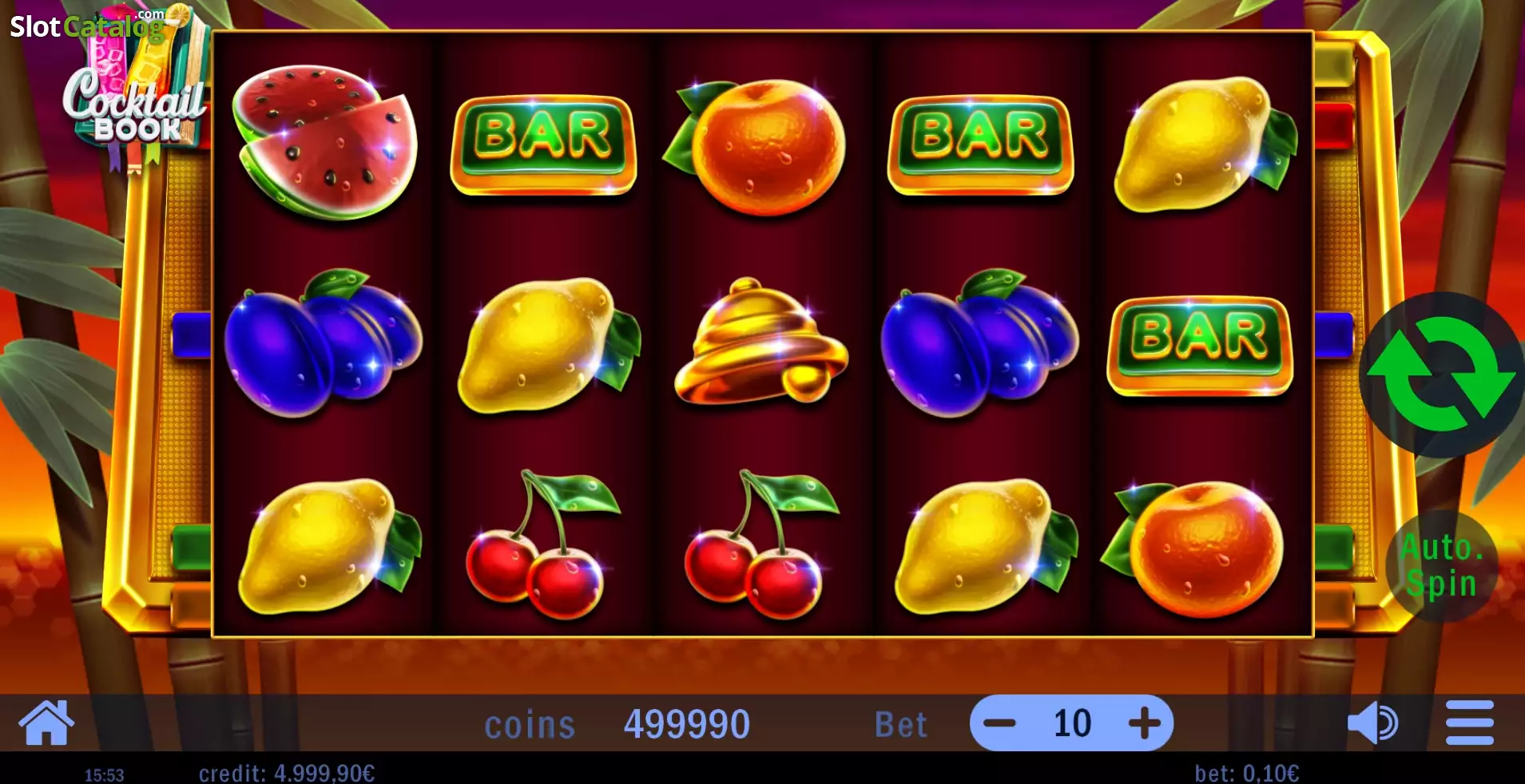
Task: Open the SlotCatalog.com watermark link
Action: [88, 25]
